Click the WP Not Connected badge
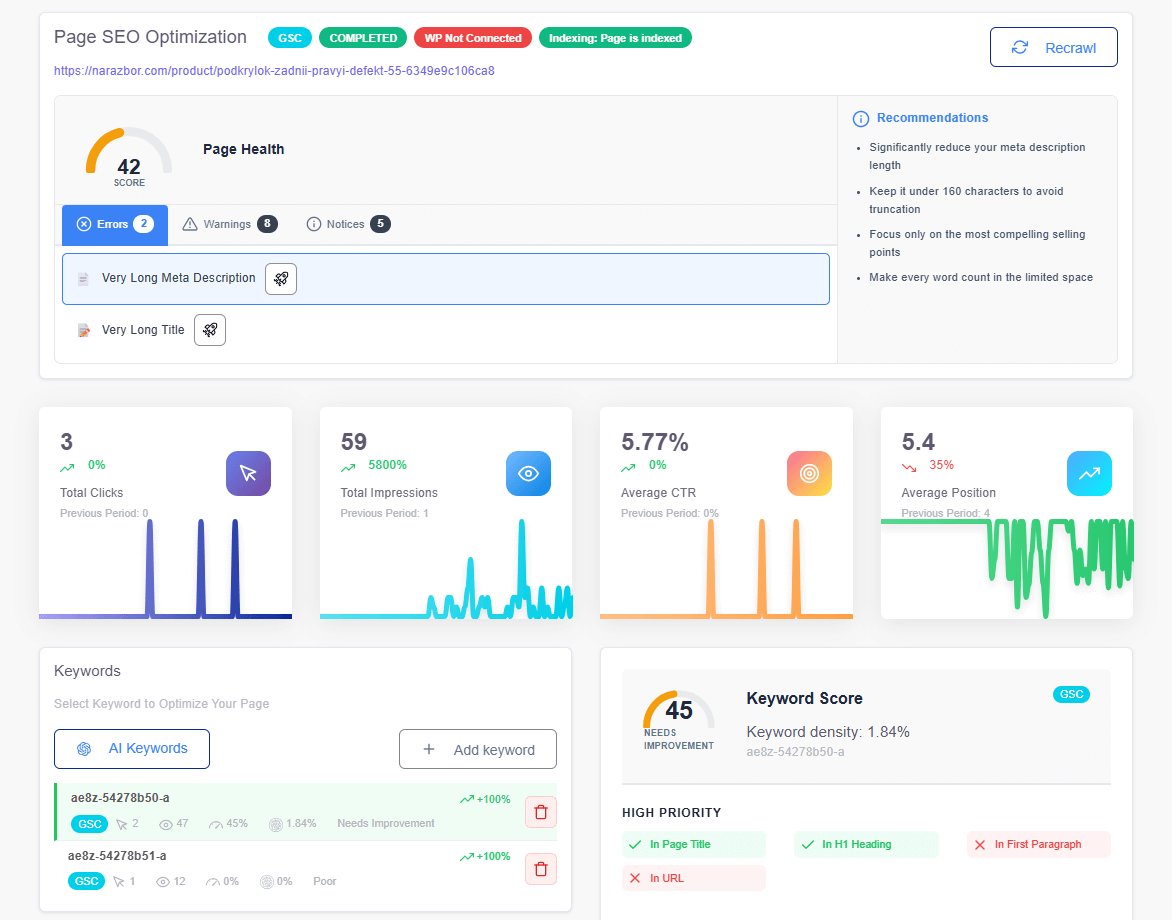This screenshot has width=1172, height=920. (472, 37)
